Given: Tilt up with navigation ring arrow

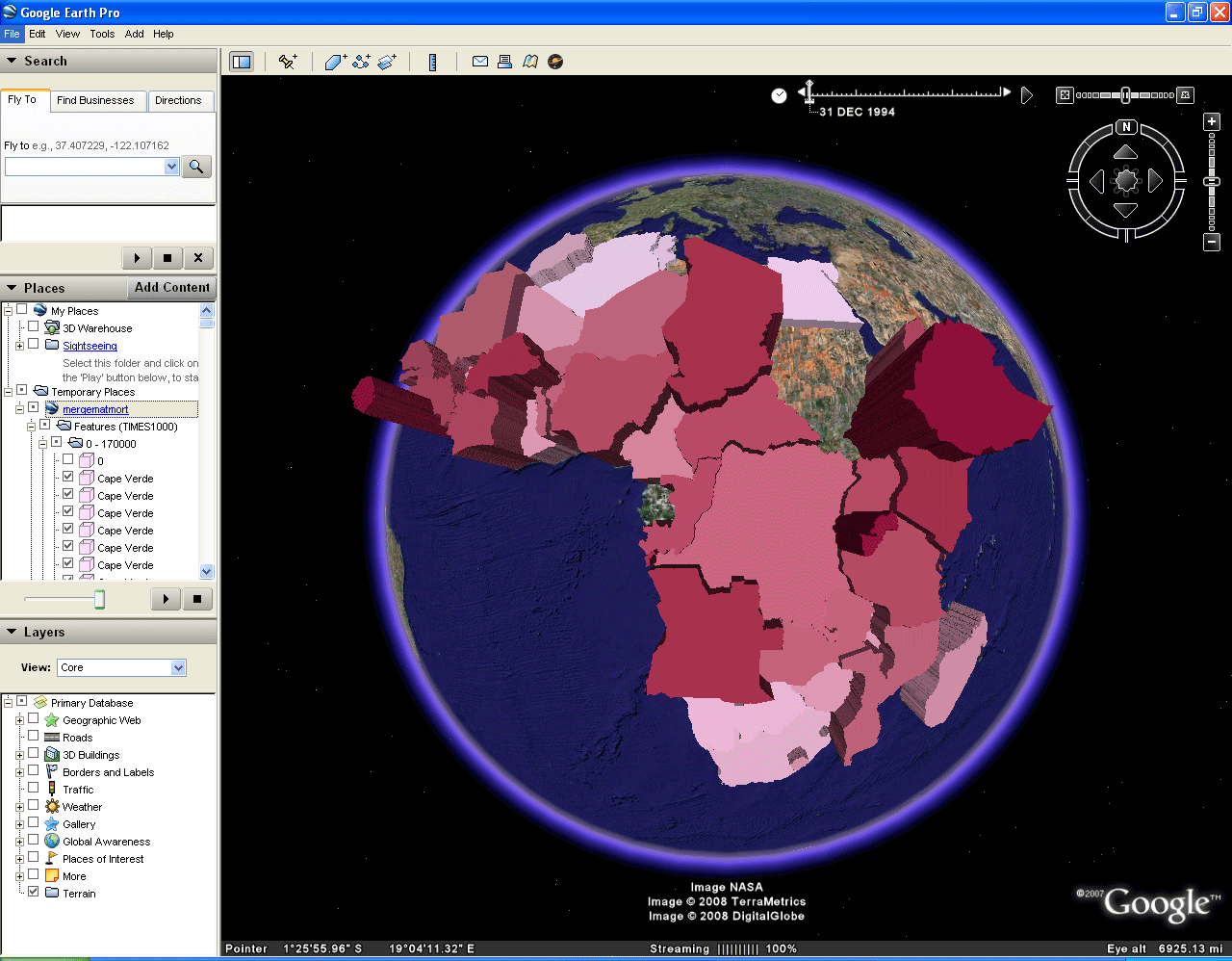Looking at the screenshot, I should pyautogui.click(x=1126, y=152).
